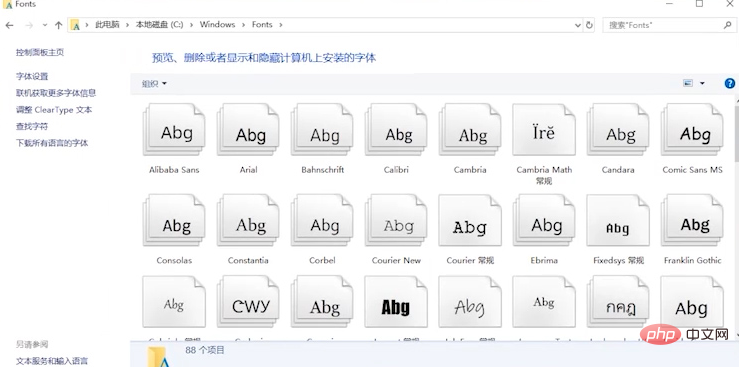Viewport: 739px width, 367px height.
Task: Open the address bar history dropdown
Action: [x=578, y=25]
